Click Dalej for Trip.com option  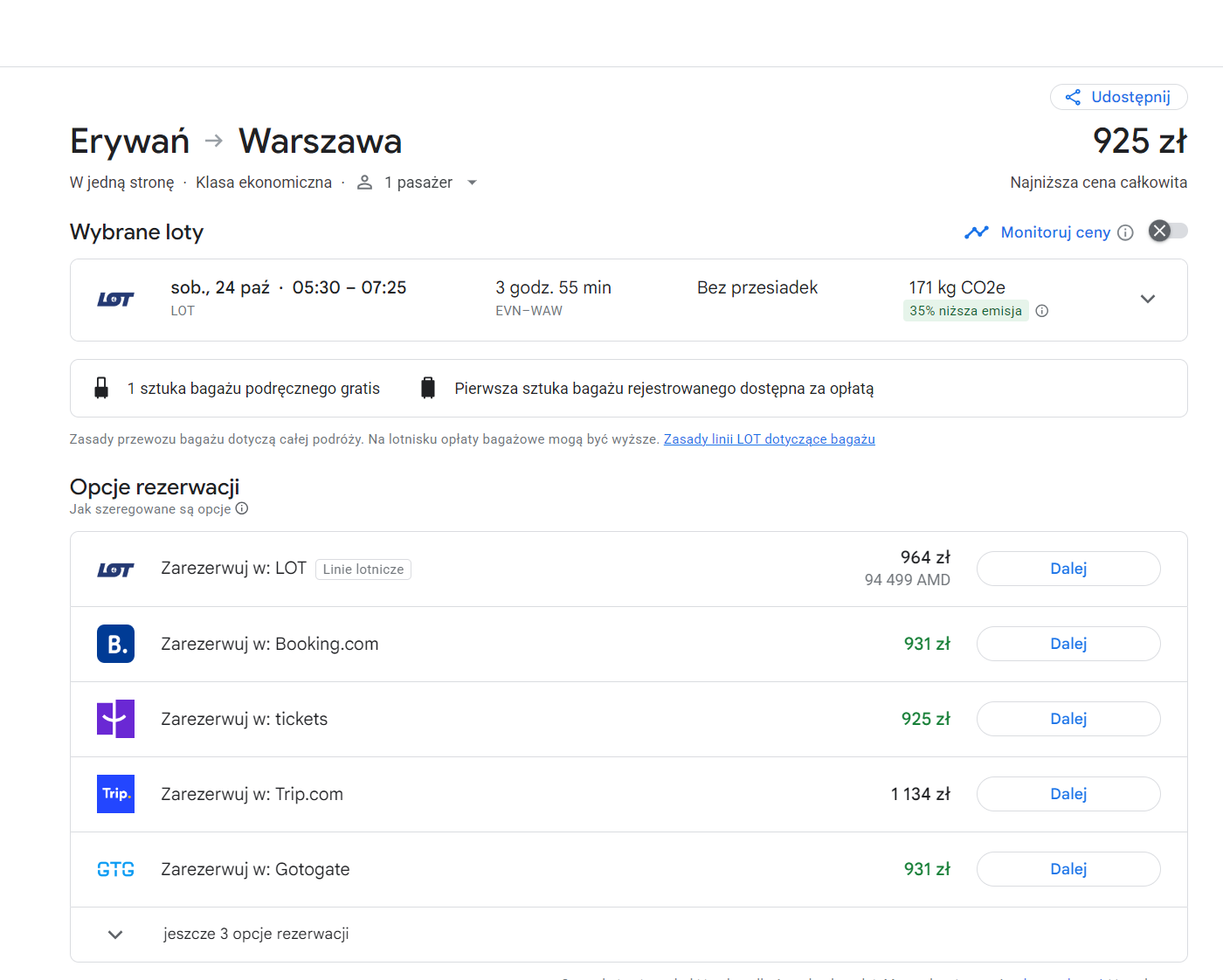[x=1068, y=794]
